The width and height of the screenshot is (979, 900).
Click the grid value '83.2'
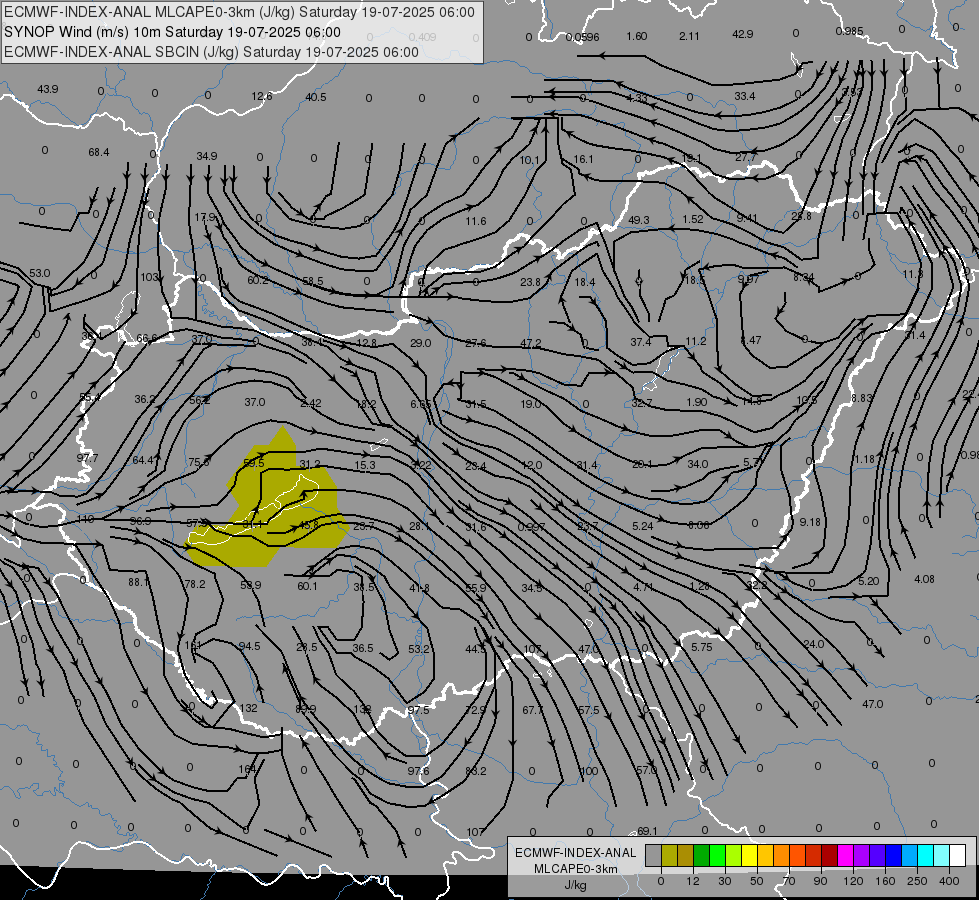click(476, 771)
